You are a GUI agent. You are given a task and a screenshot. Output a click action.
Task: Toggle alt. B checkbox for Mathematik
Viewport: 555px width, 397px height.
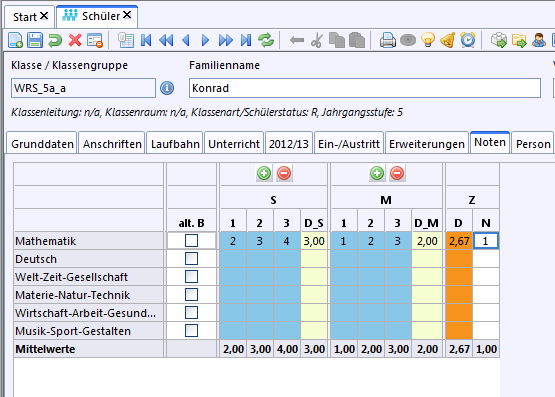(191, 241)
